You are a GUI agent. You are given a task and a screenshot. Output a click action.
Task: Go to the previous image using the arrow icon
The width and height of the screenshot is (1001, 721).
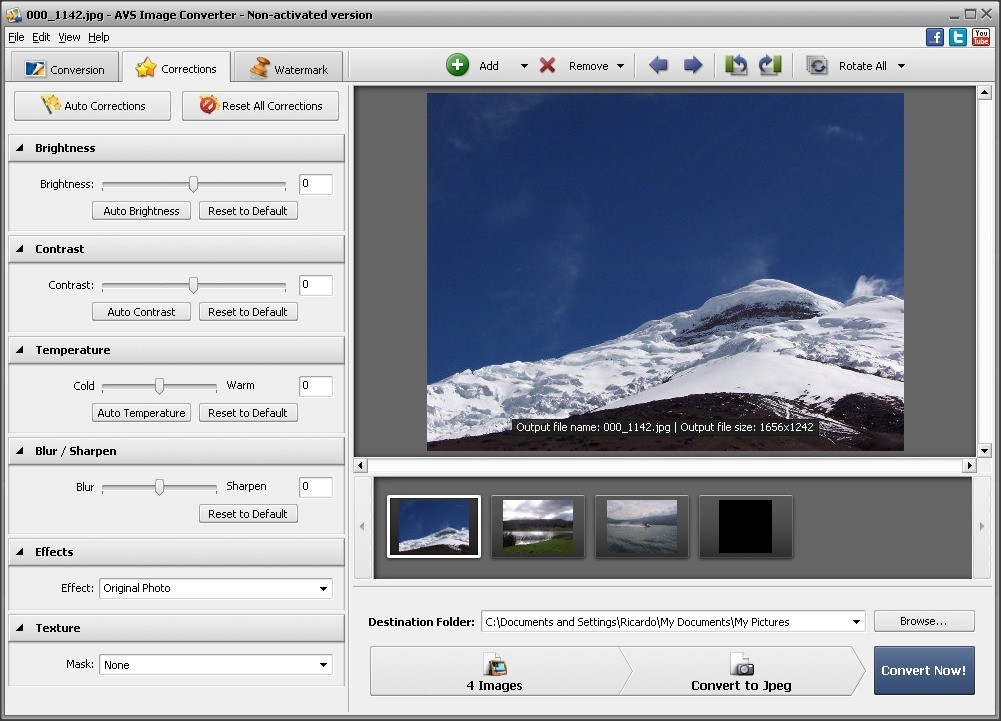click(659, 64)
